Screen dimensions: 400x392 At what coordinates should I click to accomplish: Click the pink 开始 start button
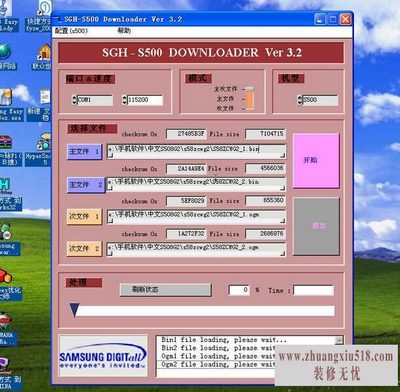click(x=316, y=161)
